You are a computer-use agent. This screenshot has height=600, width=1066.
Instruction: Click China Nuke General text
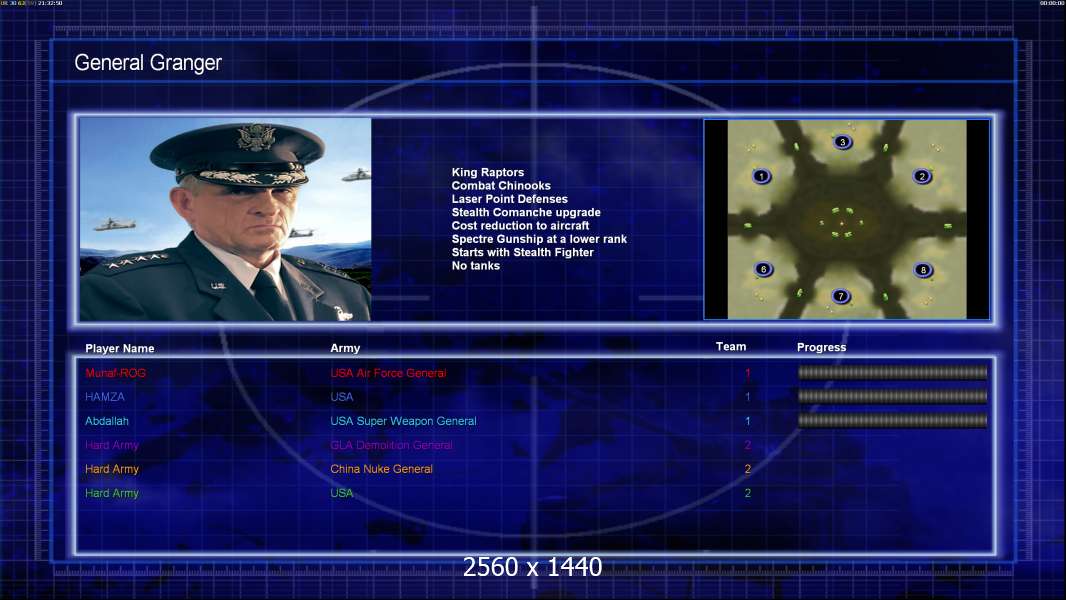[381, 469]
